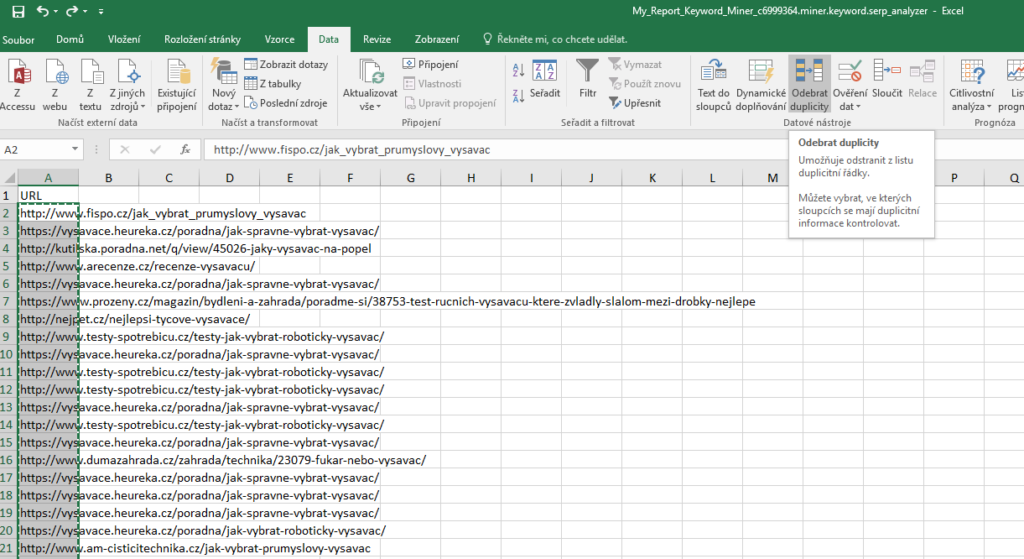The image size is (1024, 559).
Task: Click Odebrat duplicity
Action: pyautogui.click(x=809, y=85)
